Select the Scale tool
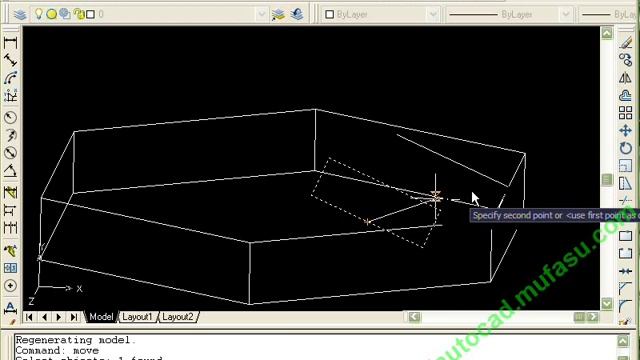640x360 pixels. tap(625, 166)
